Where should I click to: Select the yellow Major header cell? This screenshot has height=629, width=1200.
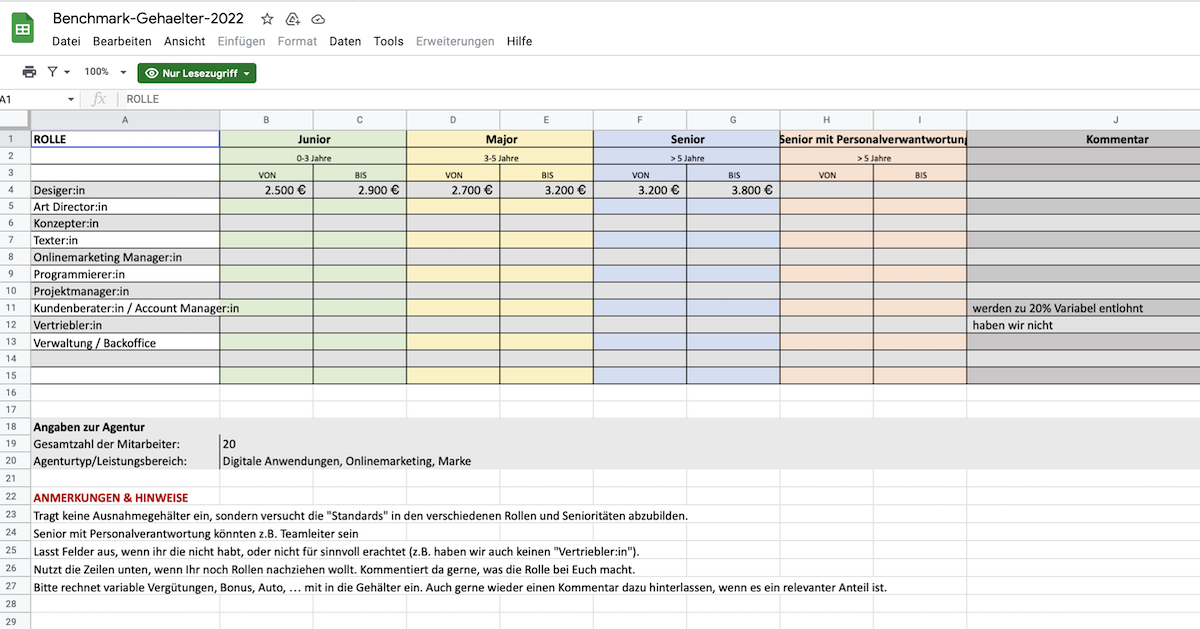(500, 140)
